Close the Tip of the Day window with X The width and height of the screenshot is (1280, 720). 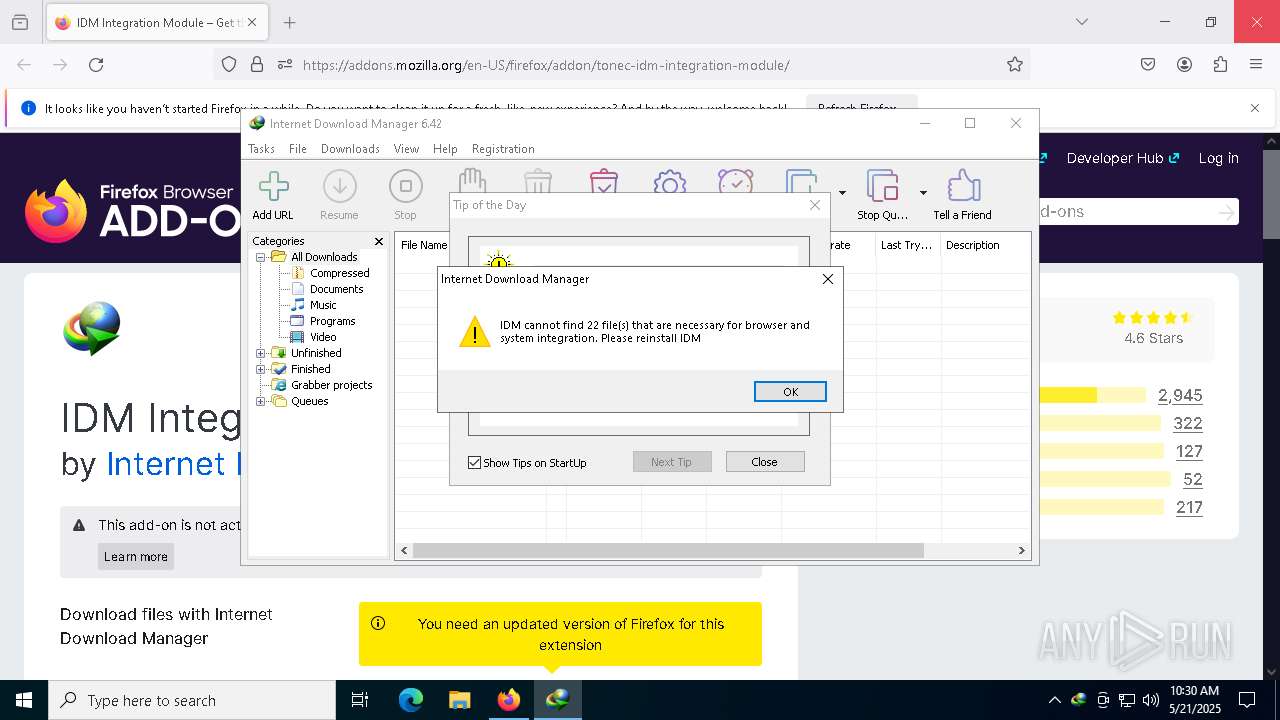coord(815,205)
